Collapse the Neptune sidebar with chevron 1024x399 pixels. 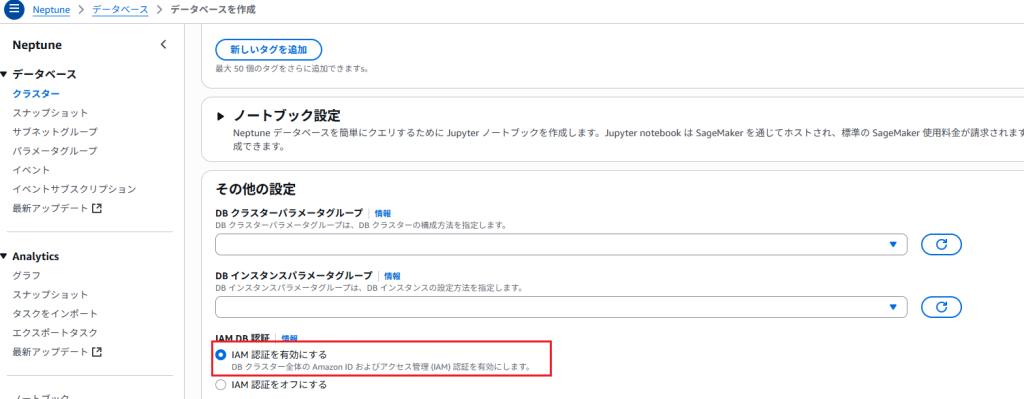(163, 44)
